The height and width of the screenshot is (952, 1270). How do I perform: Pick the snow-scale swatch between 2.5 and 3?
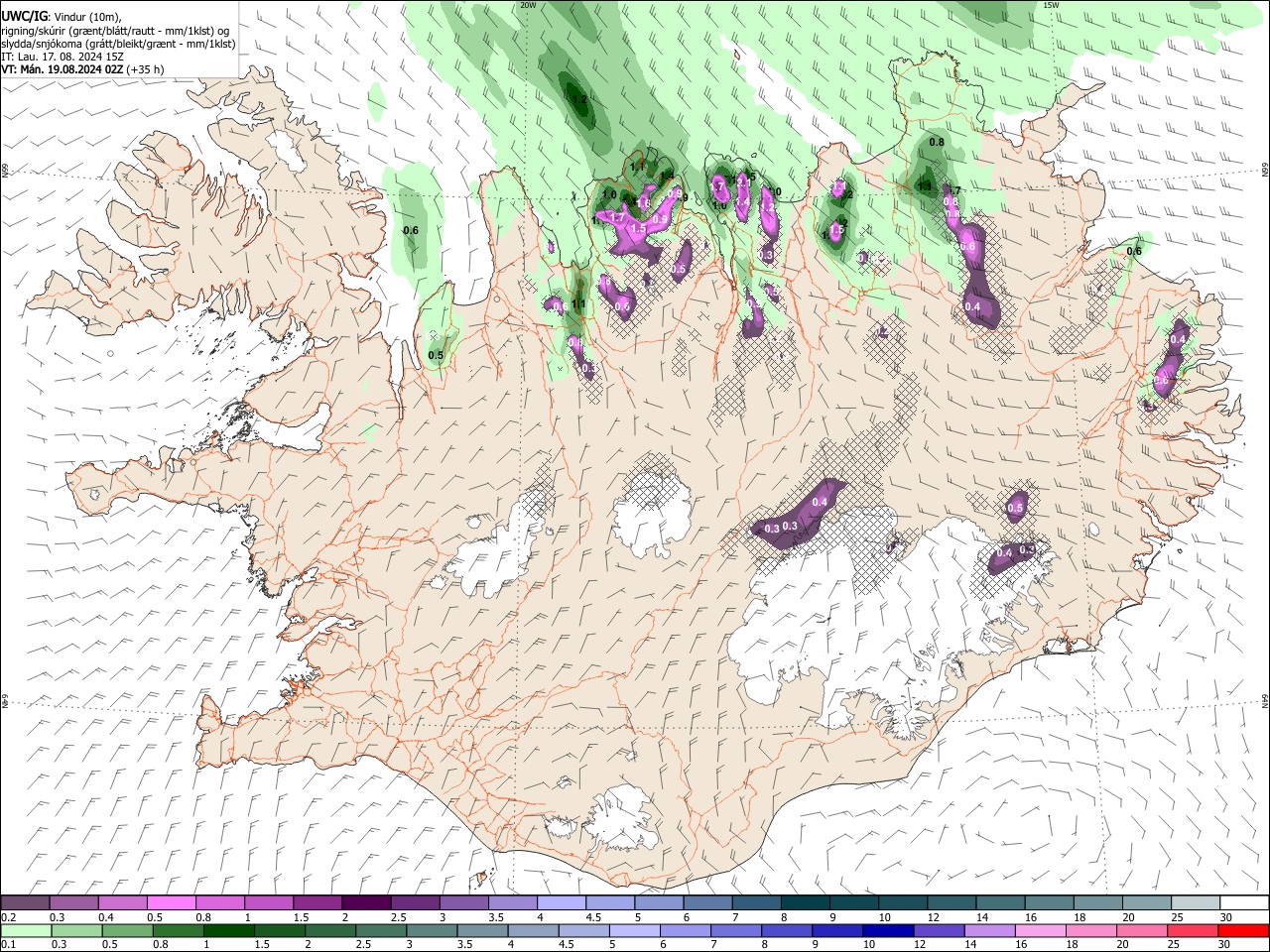415,903
